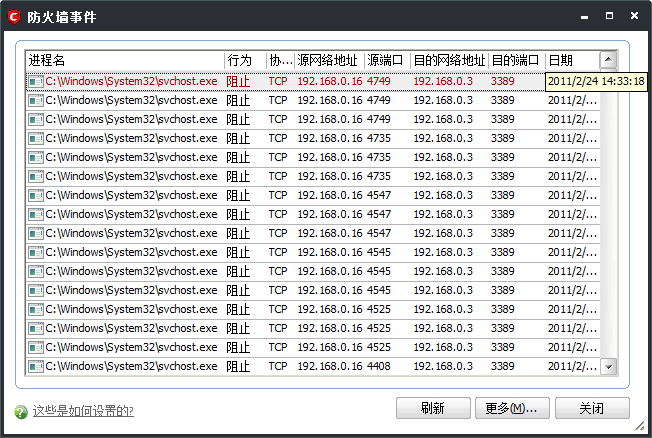The height and width of the screenshot is (438, 652).
Task: Select the process icon of the red highlighted row
Action: 36,81
